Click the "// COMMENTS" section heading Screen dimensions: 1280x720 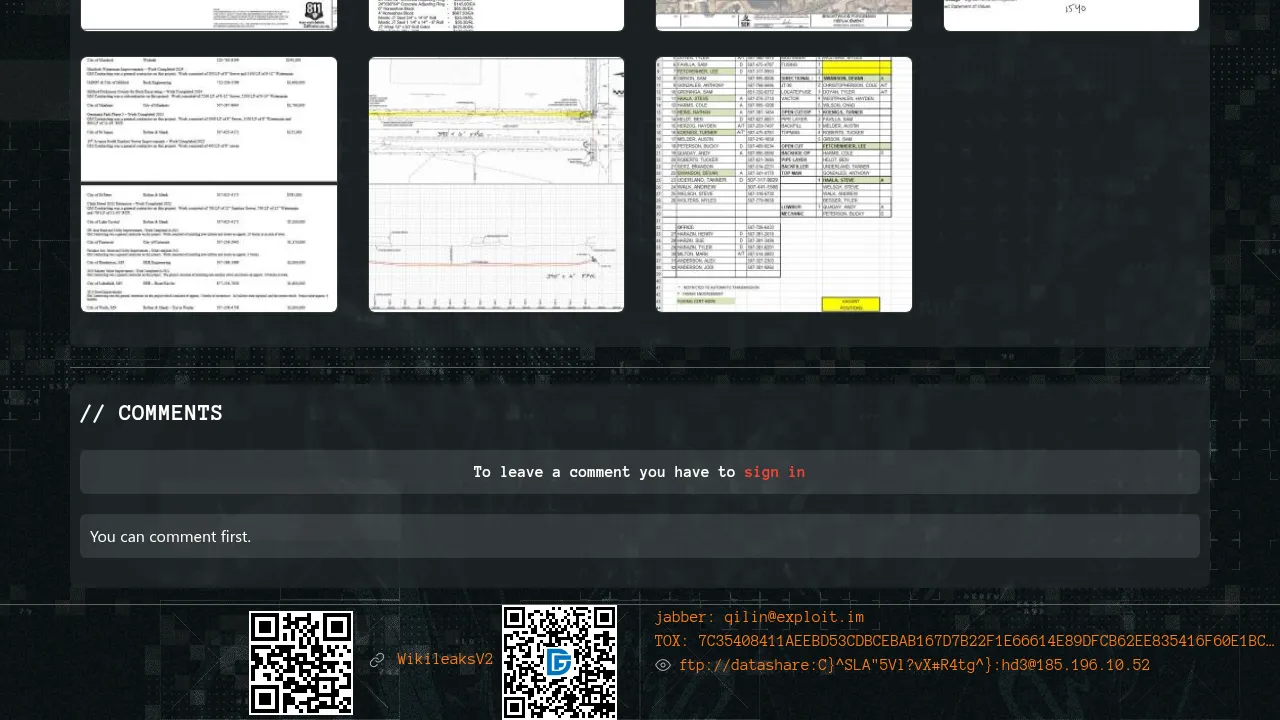tap(151, 413)
